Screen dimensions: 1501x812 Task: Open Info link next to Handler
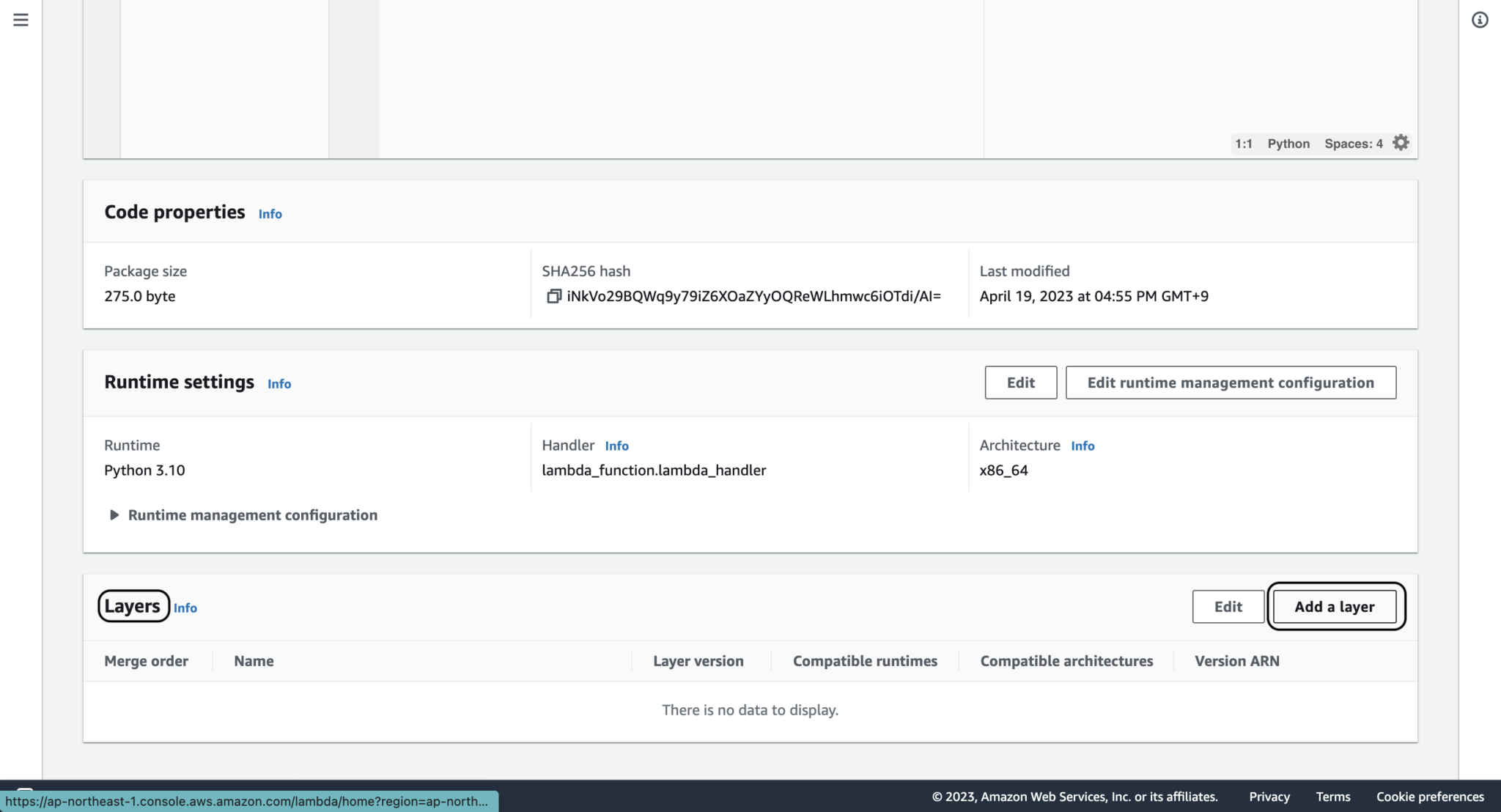coord(616,446)
